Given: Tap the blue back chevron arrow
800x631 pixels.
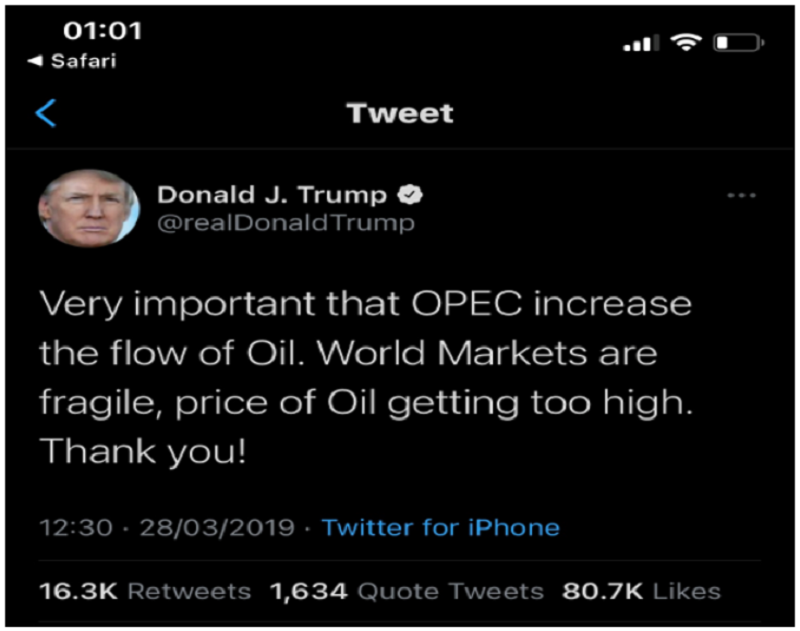Looking at the screenshot, I should [x=46, y=113].
